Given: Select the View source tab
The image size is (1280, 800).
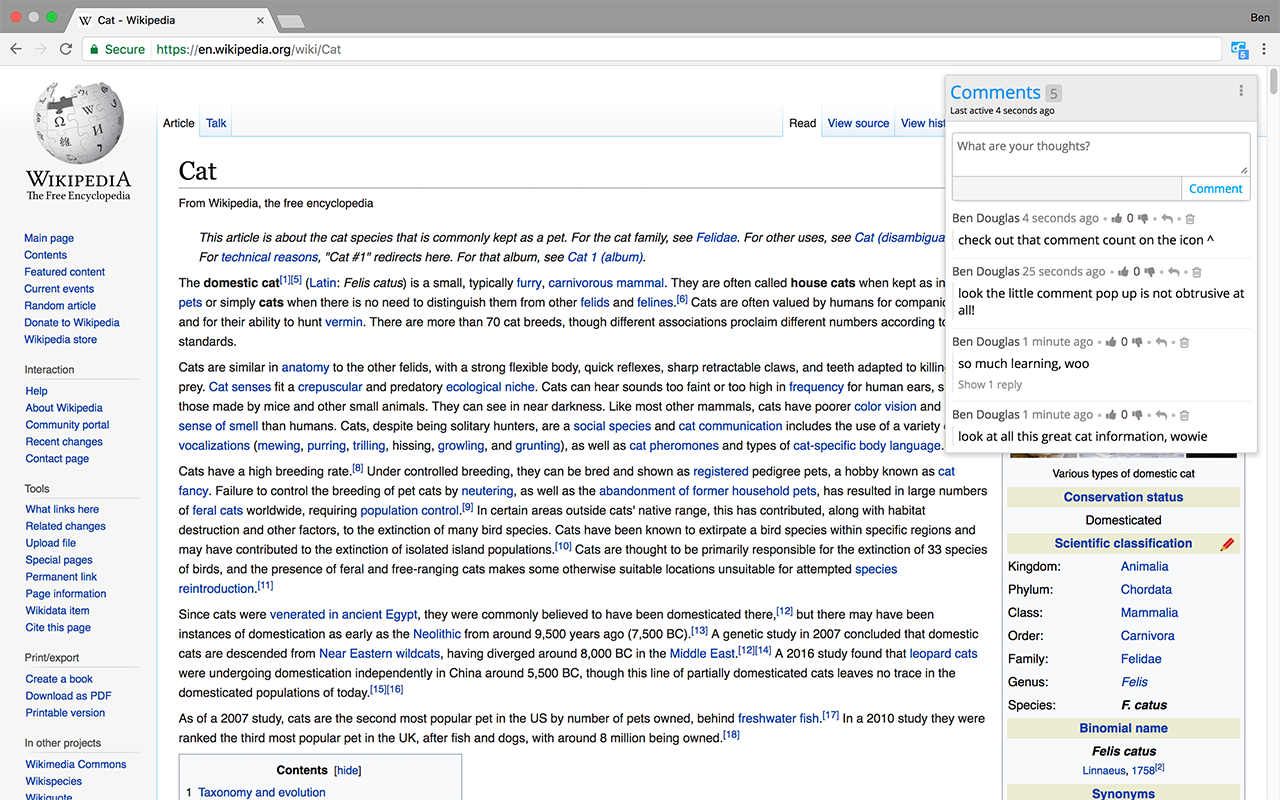Looking at the screenshot, I should (858, 123).
